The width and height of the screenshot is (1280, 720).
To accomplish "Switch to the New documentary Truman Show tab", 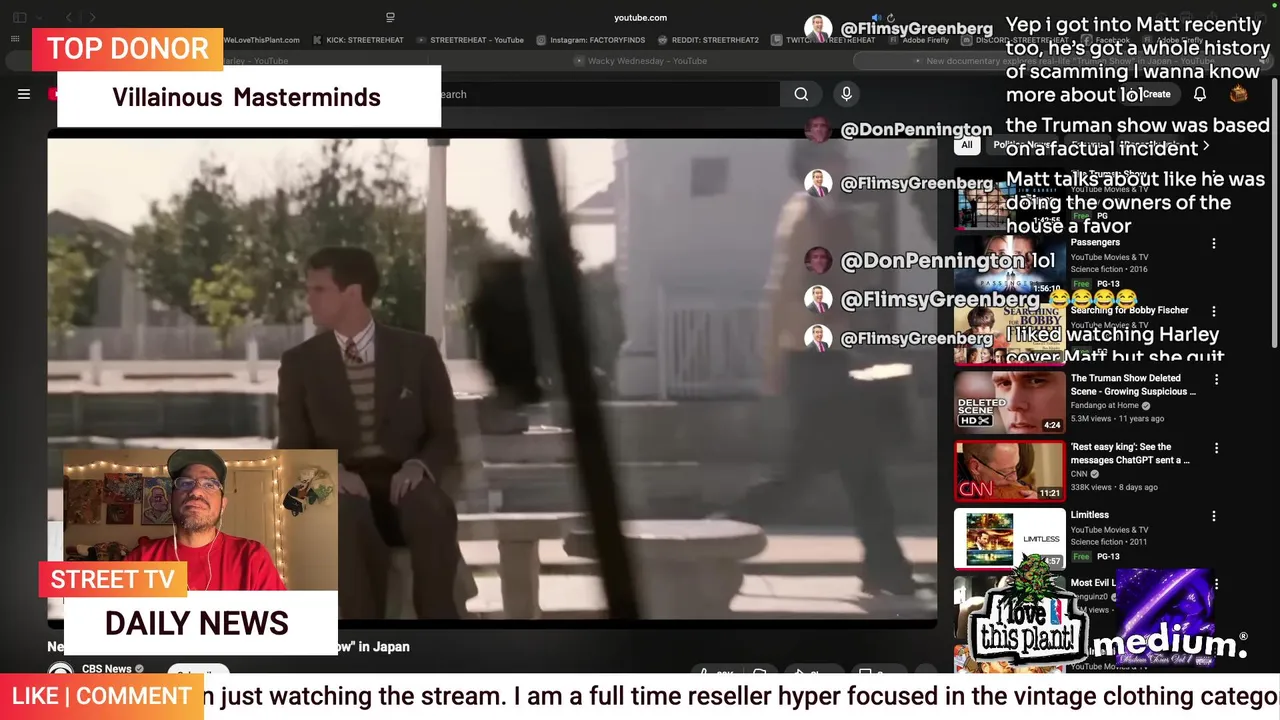I will tap(1065, 61).
